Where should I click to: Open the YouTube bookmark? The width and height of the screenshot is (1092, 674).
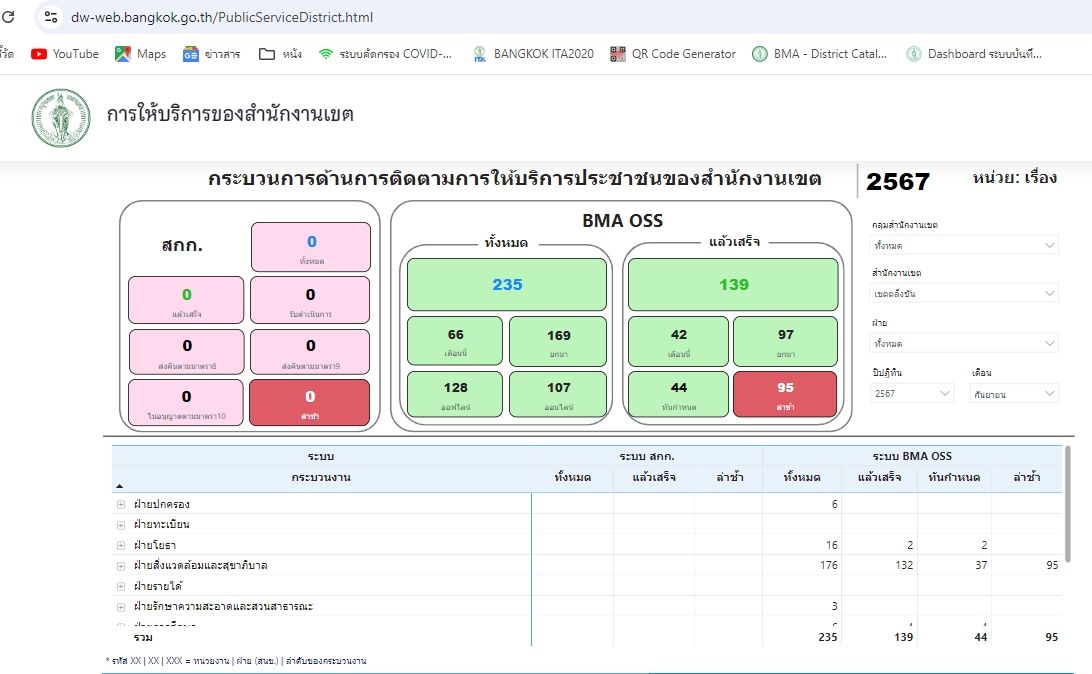(65, 54)
